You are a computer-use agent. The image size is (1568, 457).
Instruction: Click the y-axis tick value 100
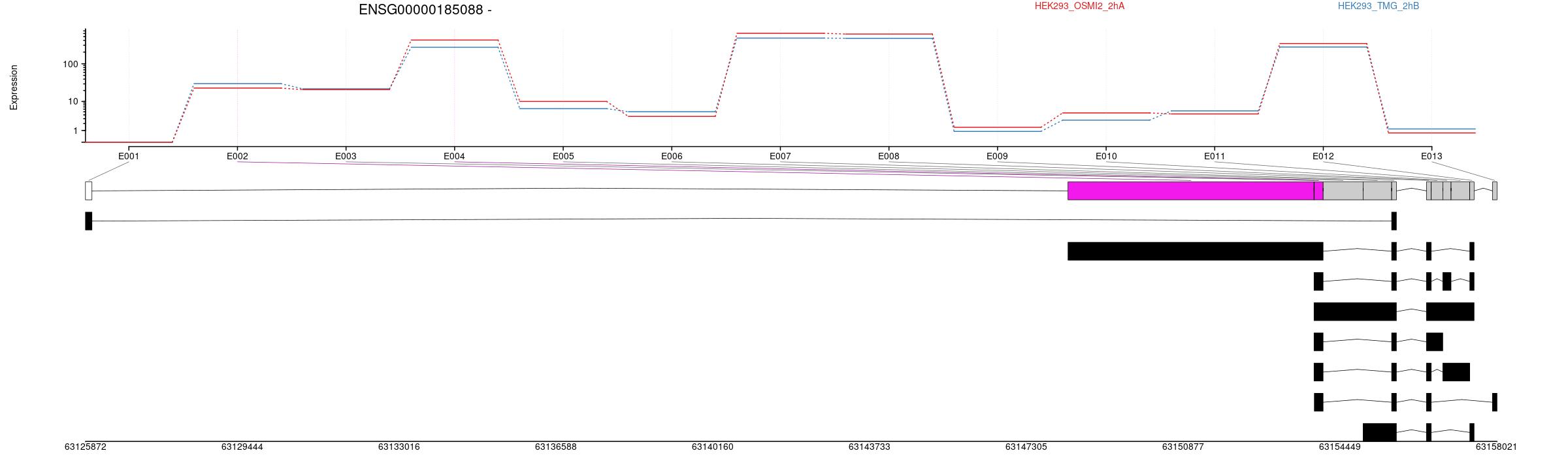tap(71, 64)
